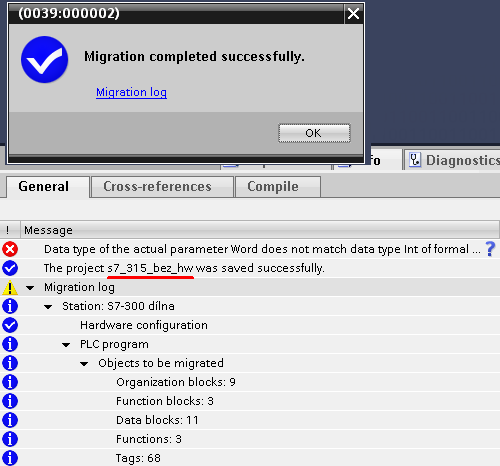Click the info icon next to Station S7-300 dílna
500x466 pixels.
pos(10,306)
